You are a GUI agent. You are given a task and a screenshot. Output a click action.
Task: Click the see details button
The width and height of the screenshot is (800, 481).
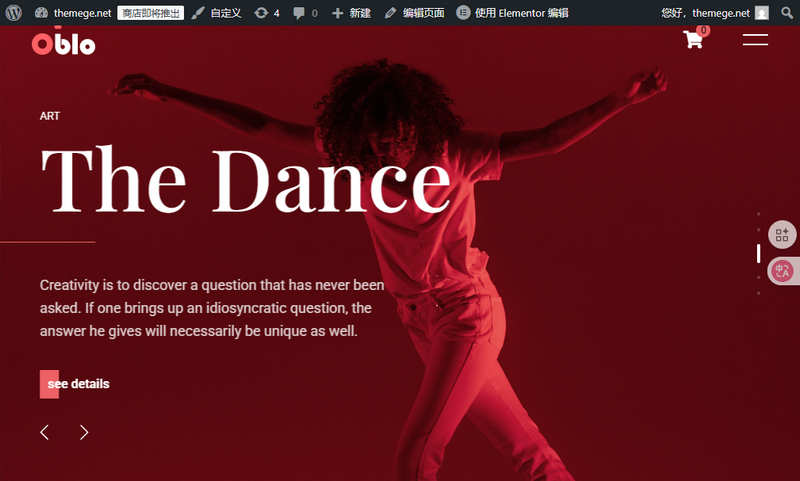coord(75,384)
